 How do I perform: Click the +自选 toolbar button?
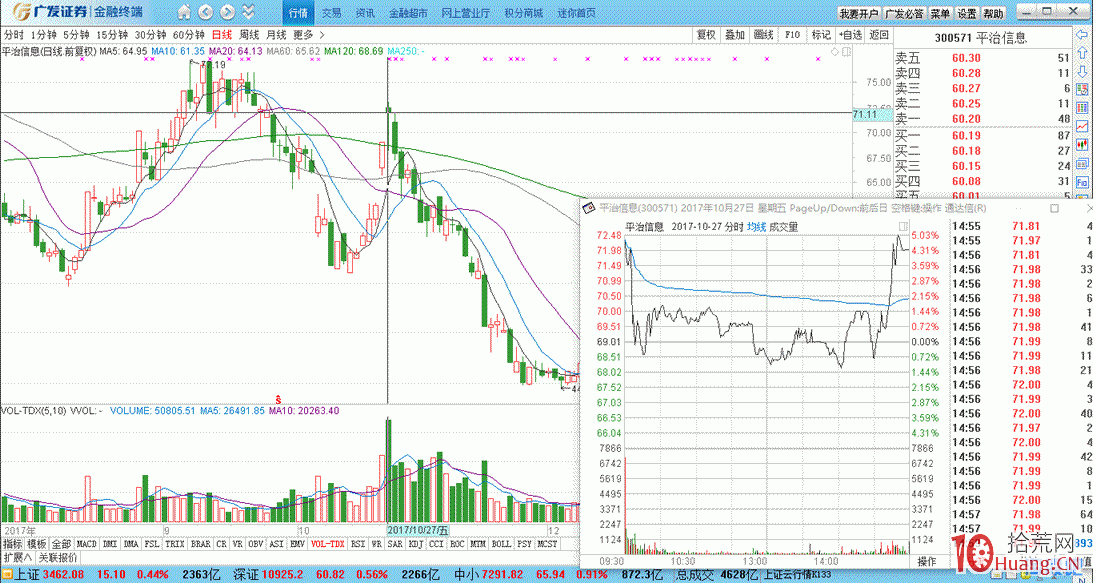click(850, 34)
